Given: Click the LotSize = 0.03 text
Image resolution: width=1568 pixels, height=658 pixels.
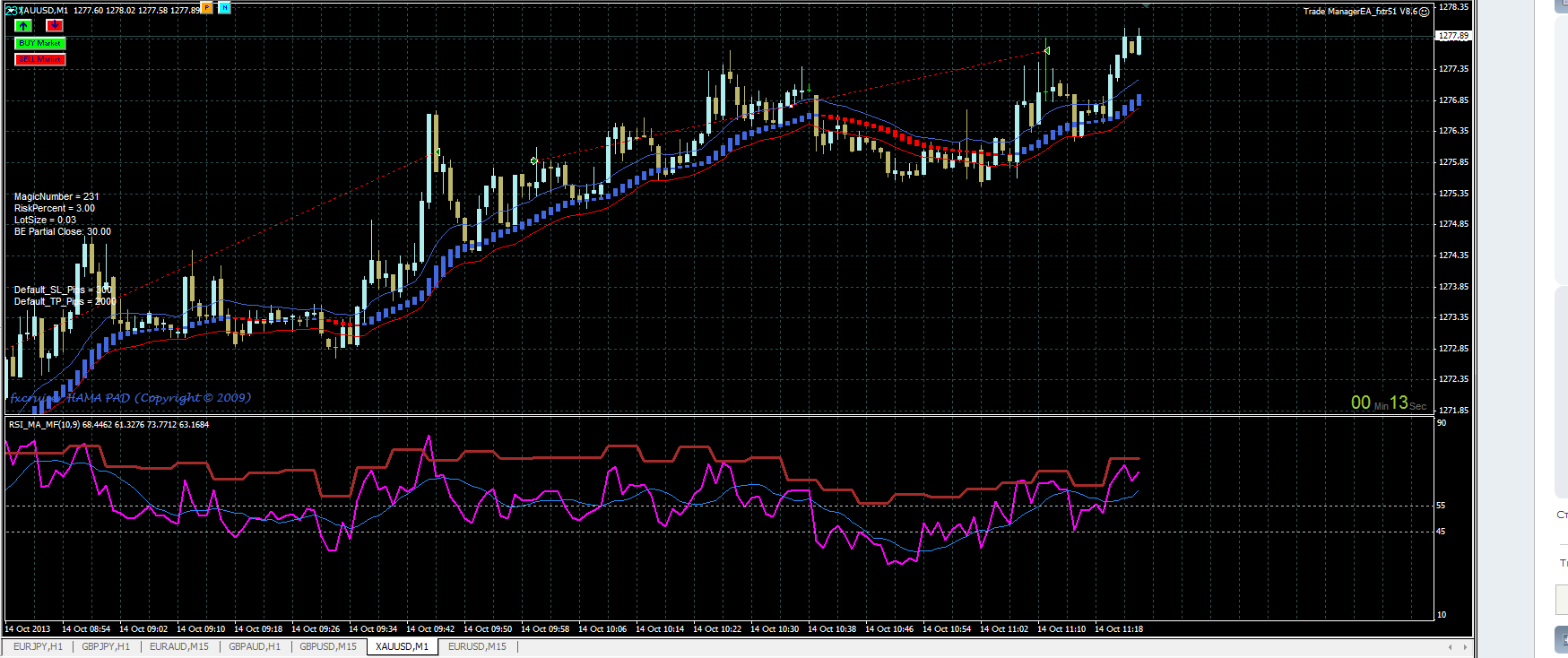Looking at the screenshot, I should coord(45,220).
